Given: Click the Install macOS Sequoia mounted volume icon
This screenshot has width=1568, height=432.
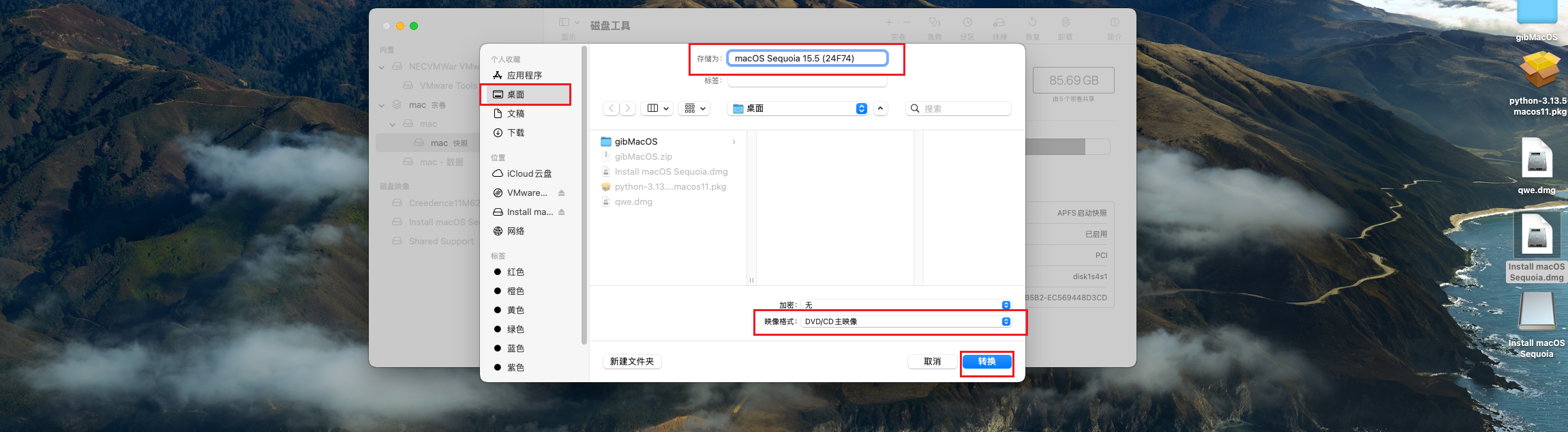Looking at the screenshot, I should [1537, 313].
